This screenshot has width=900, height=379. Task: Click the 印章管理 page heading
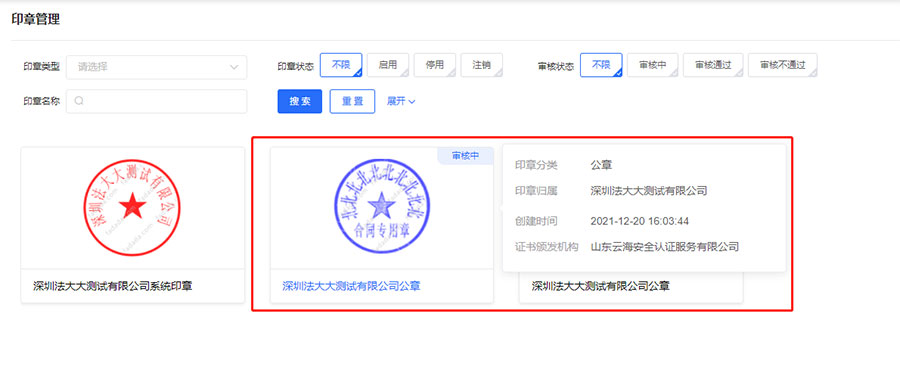coord(36,19)
